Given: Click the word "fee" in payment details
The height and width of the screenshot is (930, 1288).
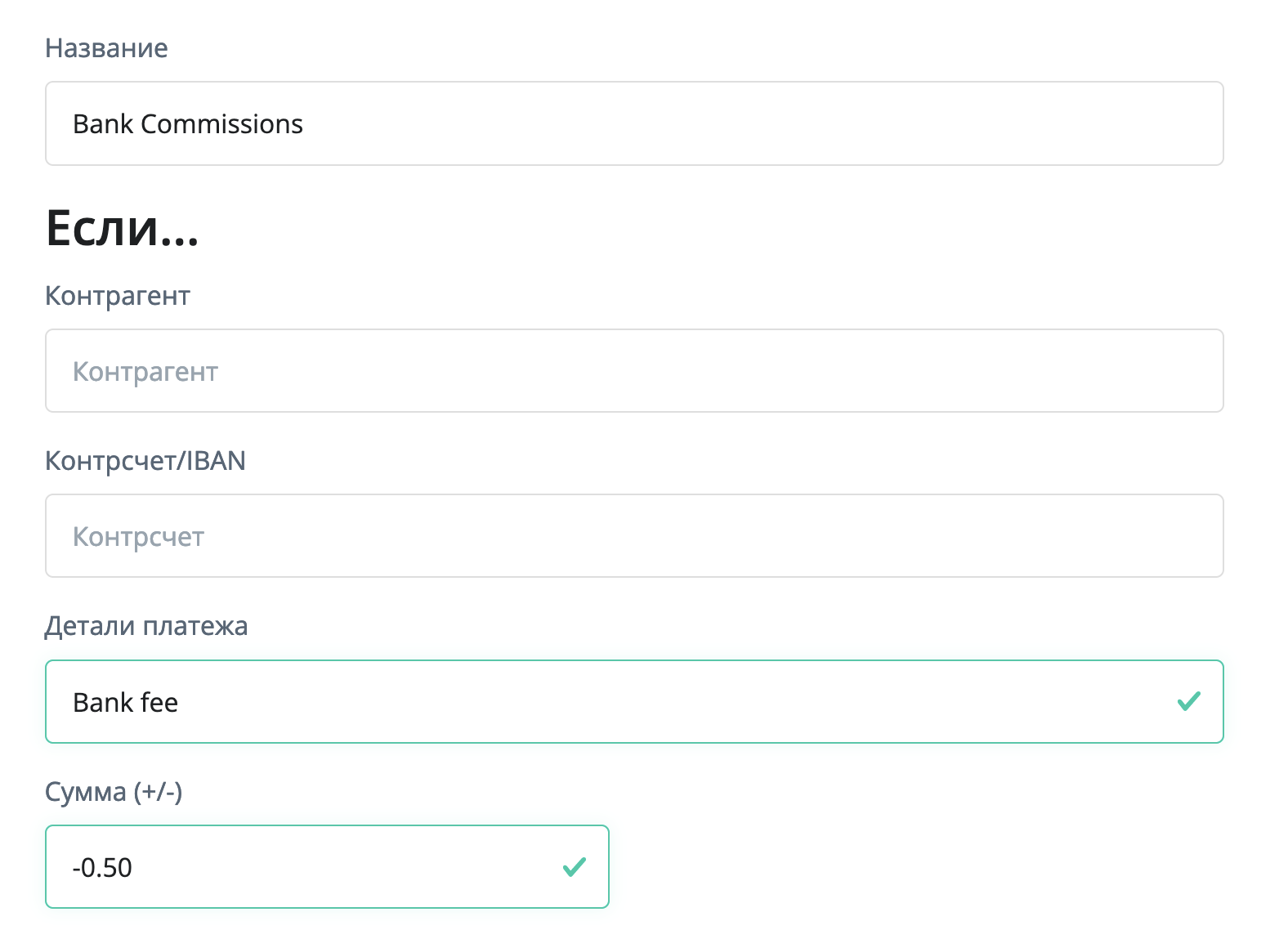Looking at the screenshot, I should pos(159,703).
